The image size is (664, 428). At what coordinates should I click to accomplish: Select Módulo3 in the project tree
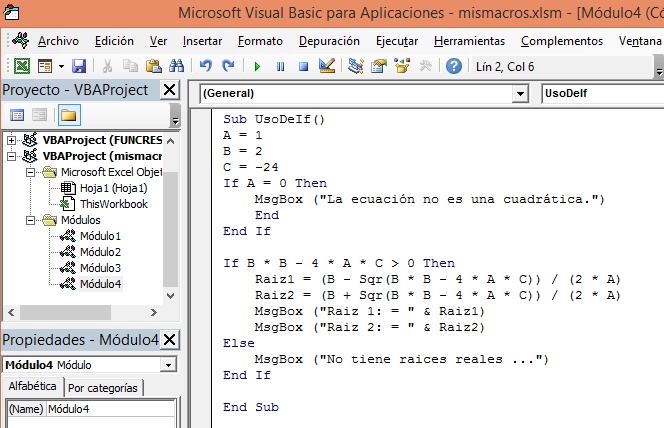point(100,268)
